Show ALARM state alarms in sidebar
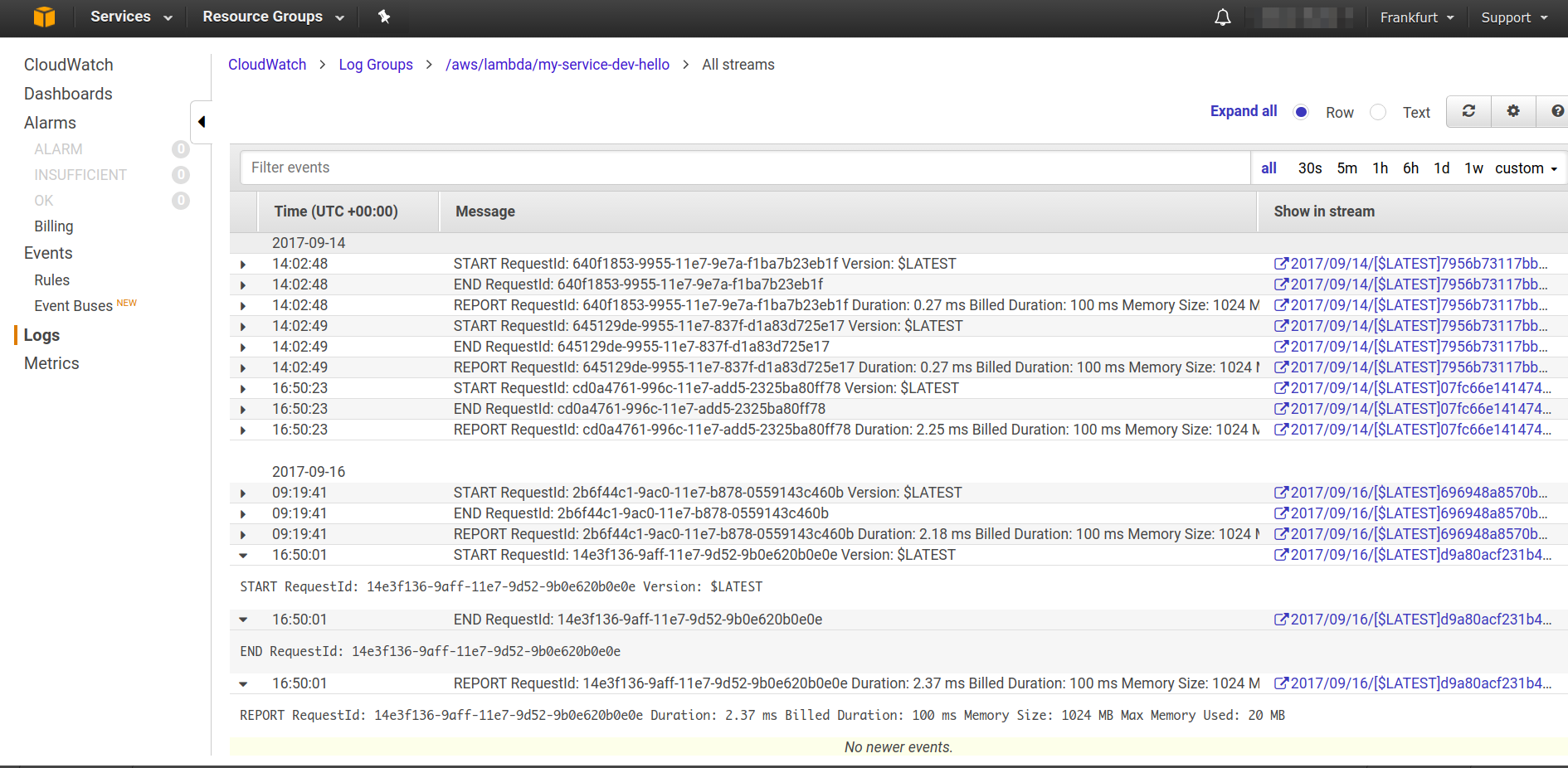The width and height of the screenshot is (1568, 768). click(58, 149)
